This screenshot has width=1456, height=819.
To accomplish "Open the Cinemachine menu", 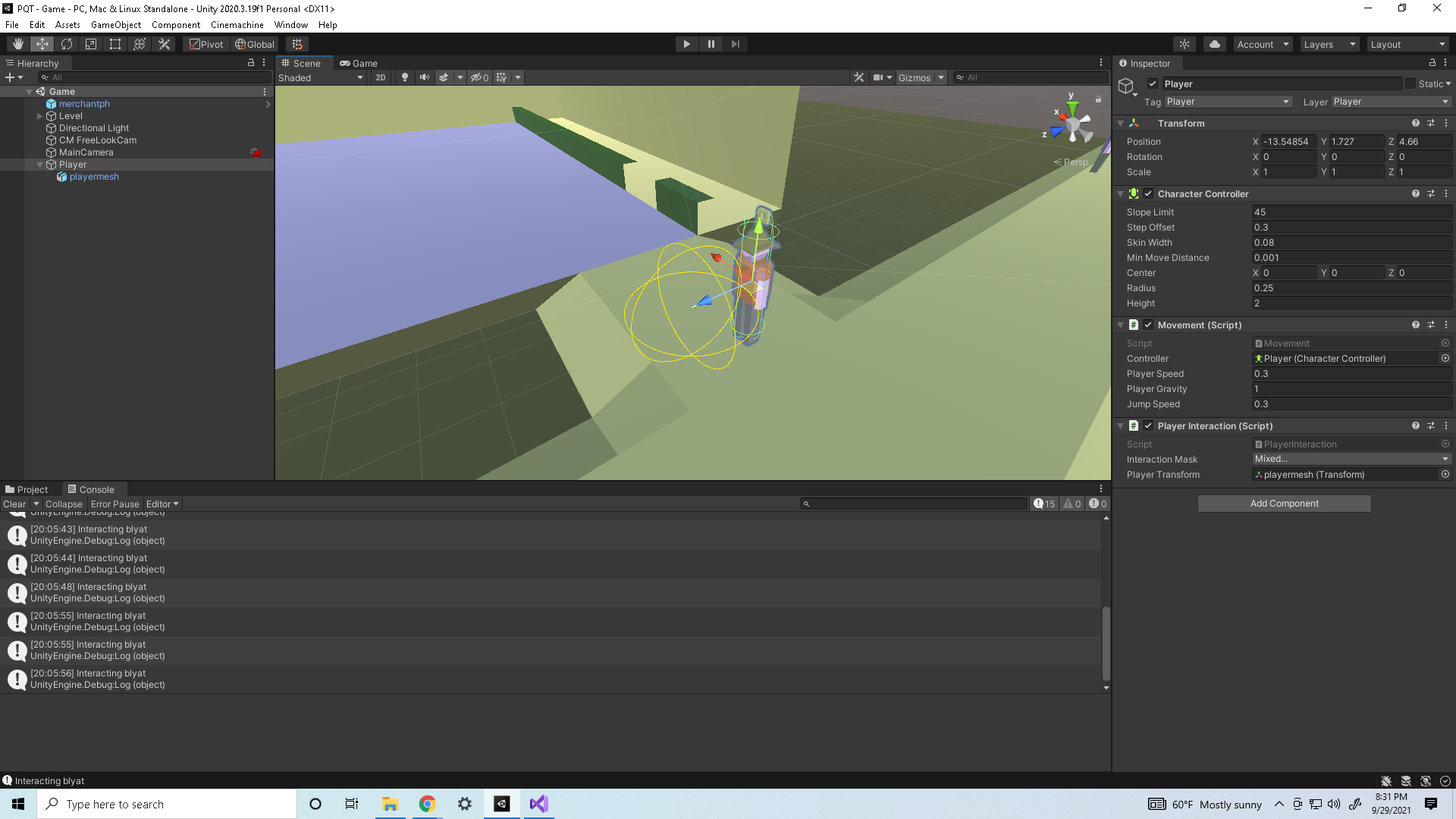I will tap(237, 24).
